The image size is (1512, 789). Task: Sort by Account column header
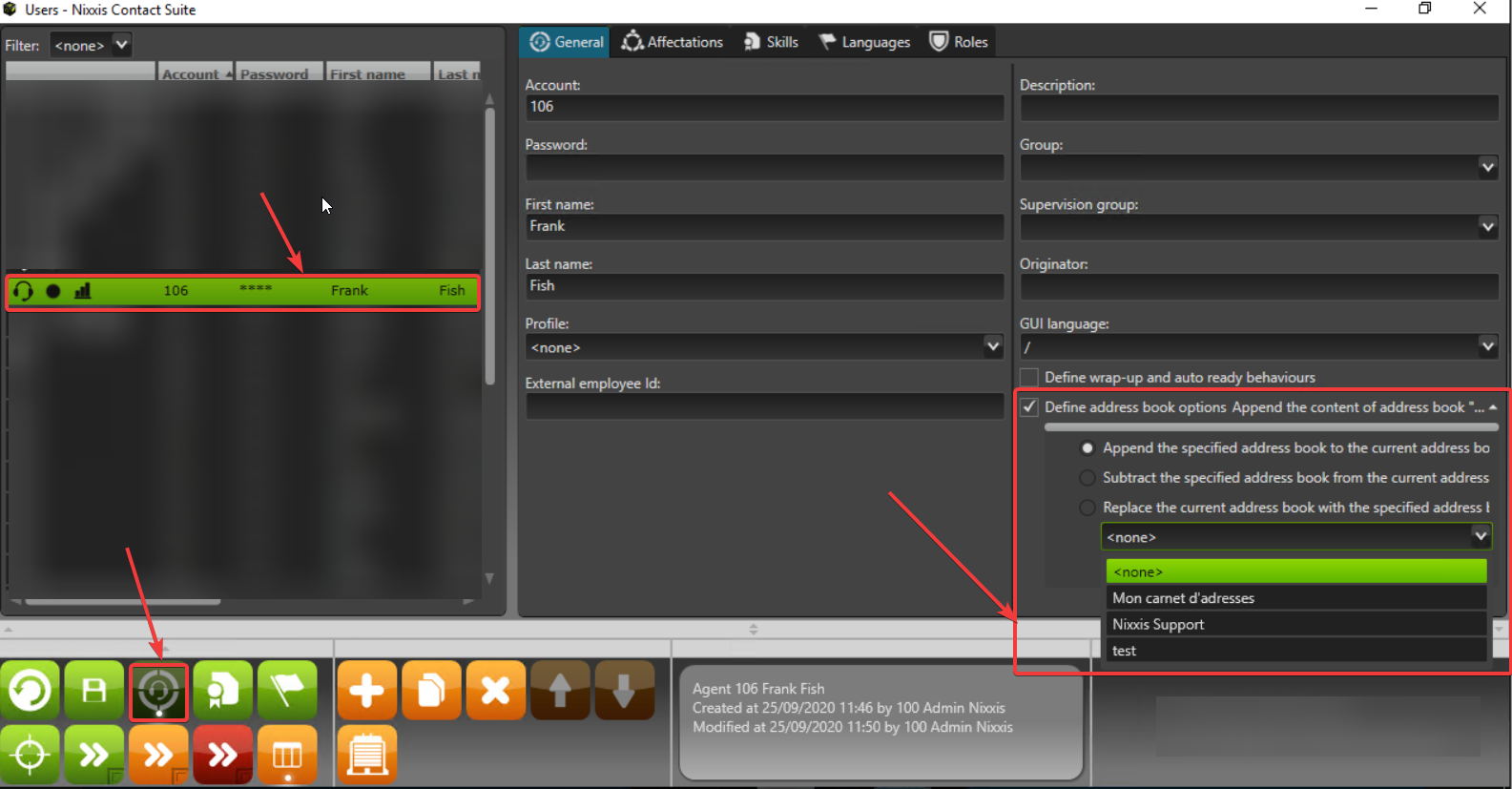point(196,73)
